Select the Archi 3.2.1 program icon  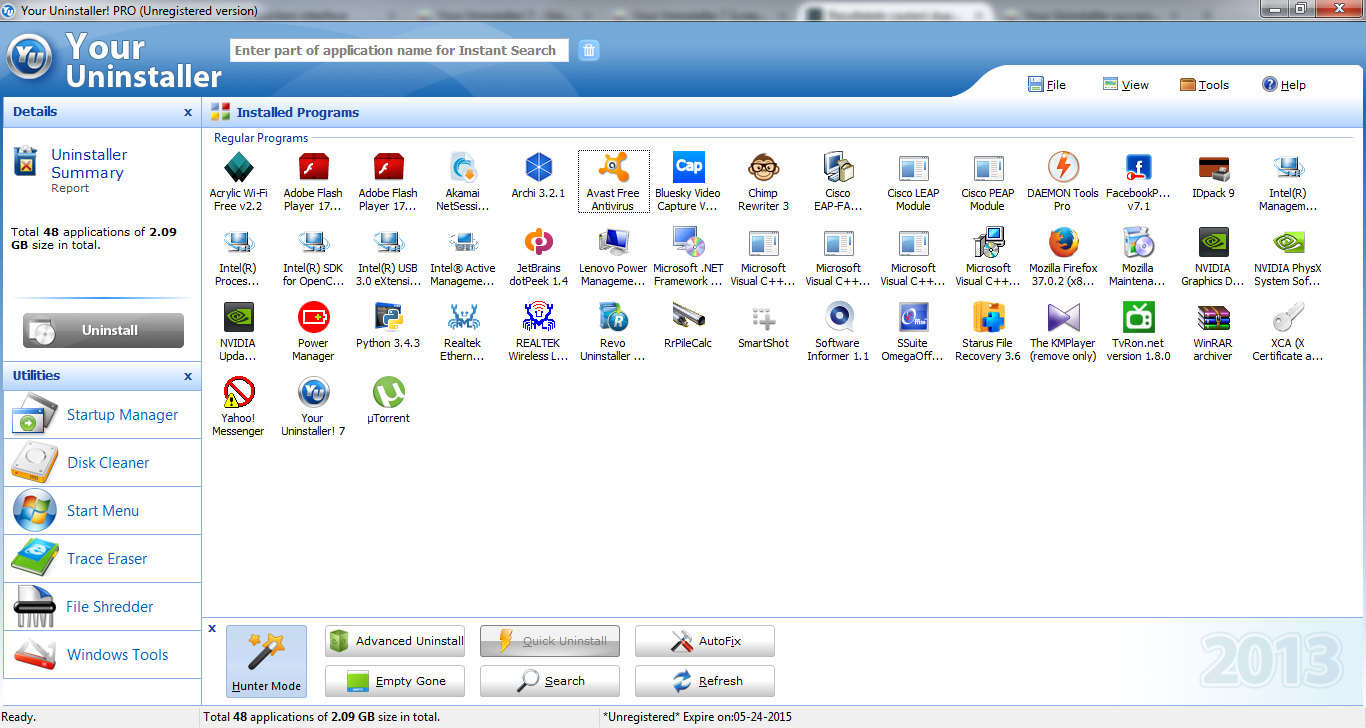pyautogui.click(x=538, y=166)
